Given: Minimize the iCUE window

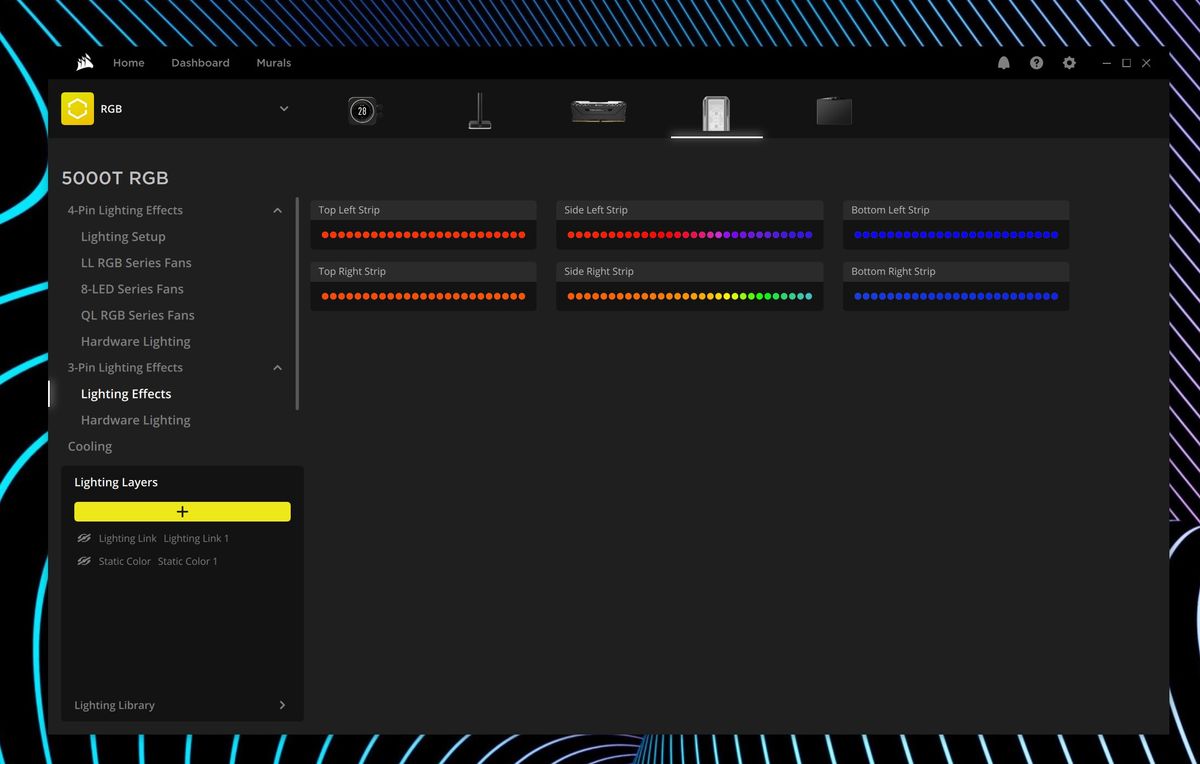Looking at the screenshot, I should 1106,62.
